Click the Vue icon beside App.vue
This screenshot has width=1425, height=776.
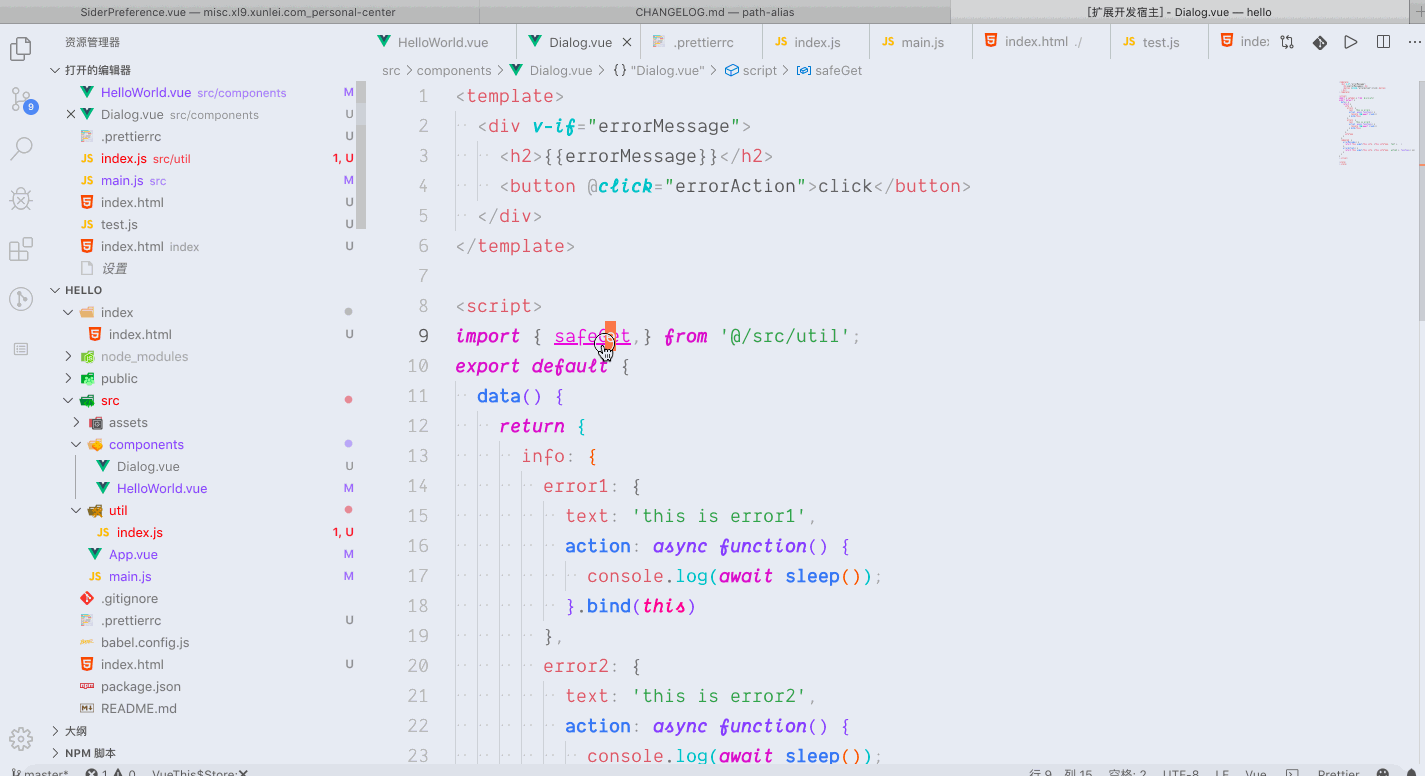tap(95, 554)
